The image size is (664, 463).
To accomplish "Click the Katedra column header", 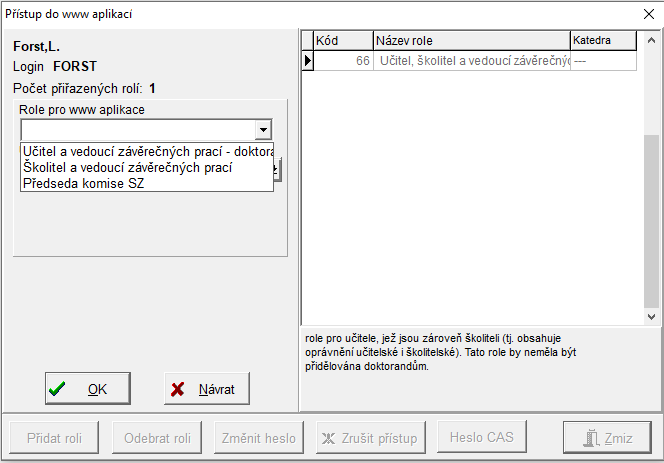I will click(603, 41).
